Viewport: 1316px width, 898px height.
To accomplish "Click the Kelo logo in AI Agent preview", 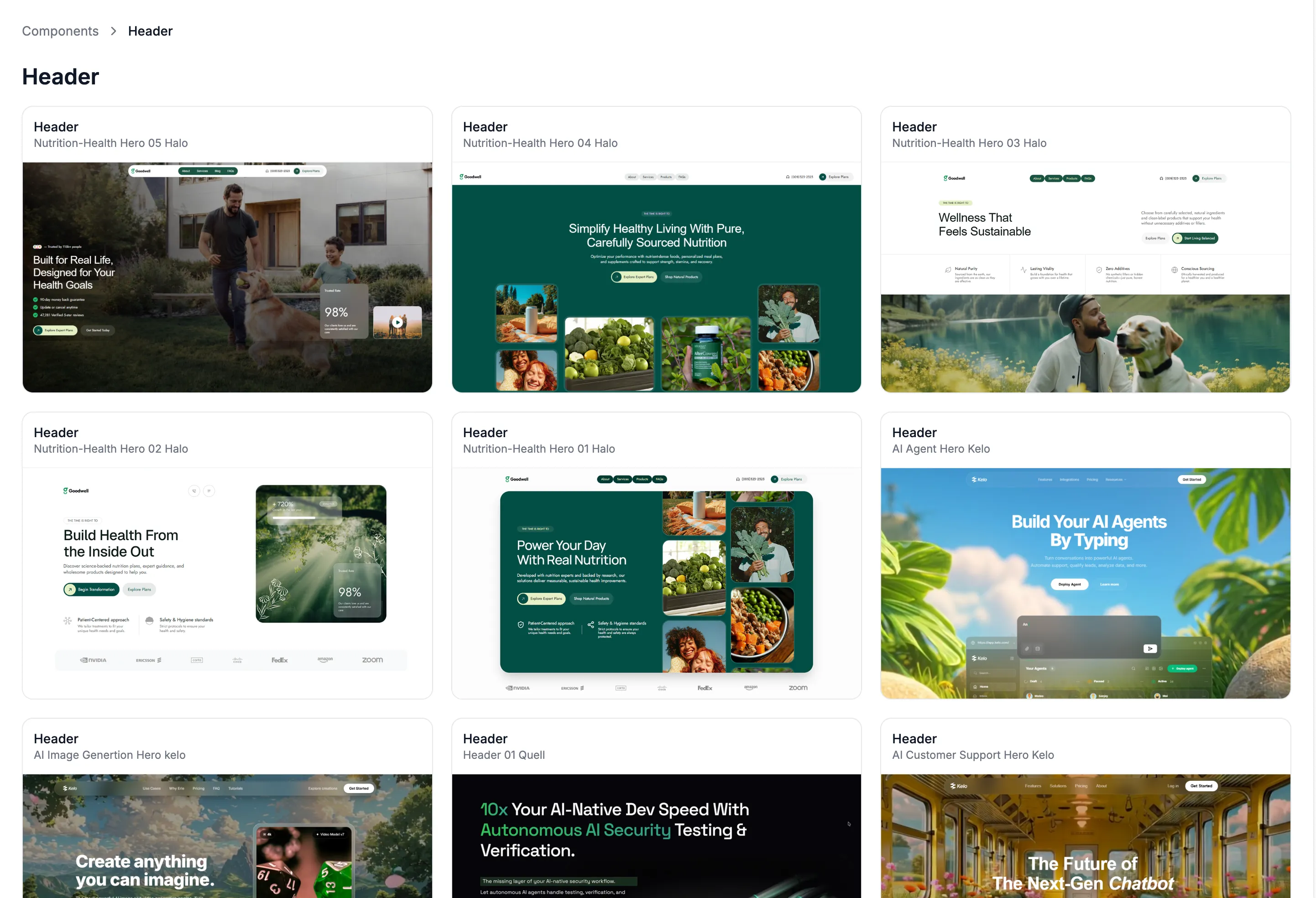I will 979,480.
